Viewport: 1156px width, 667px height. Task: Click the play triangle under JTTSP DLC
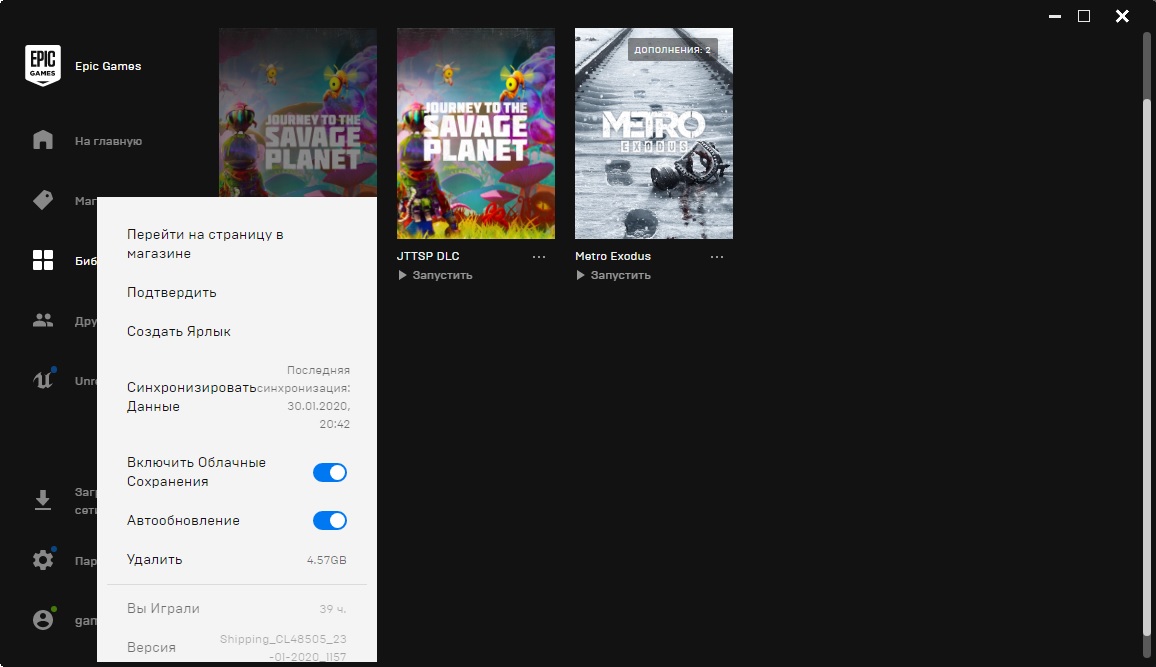[x=403, y=275]
